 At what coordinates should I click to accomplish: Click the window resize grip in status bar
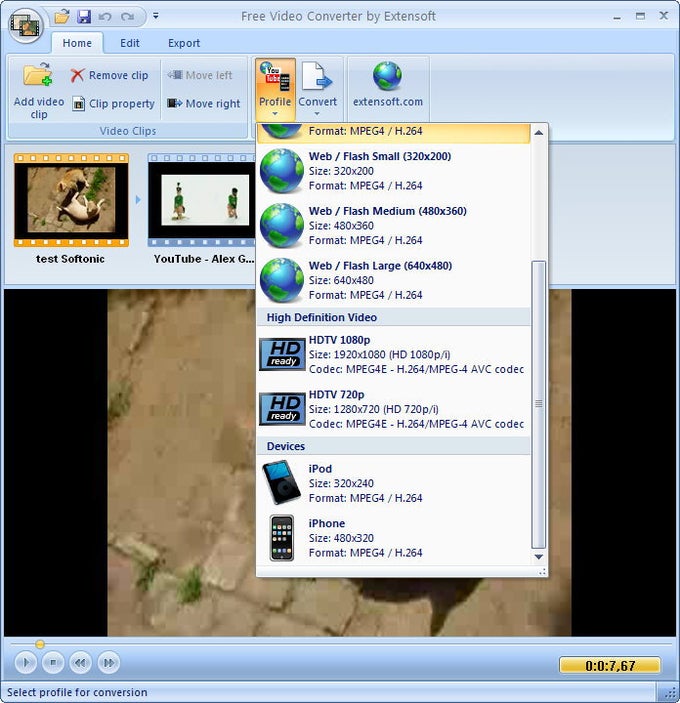coord(670,693)
